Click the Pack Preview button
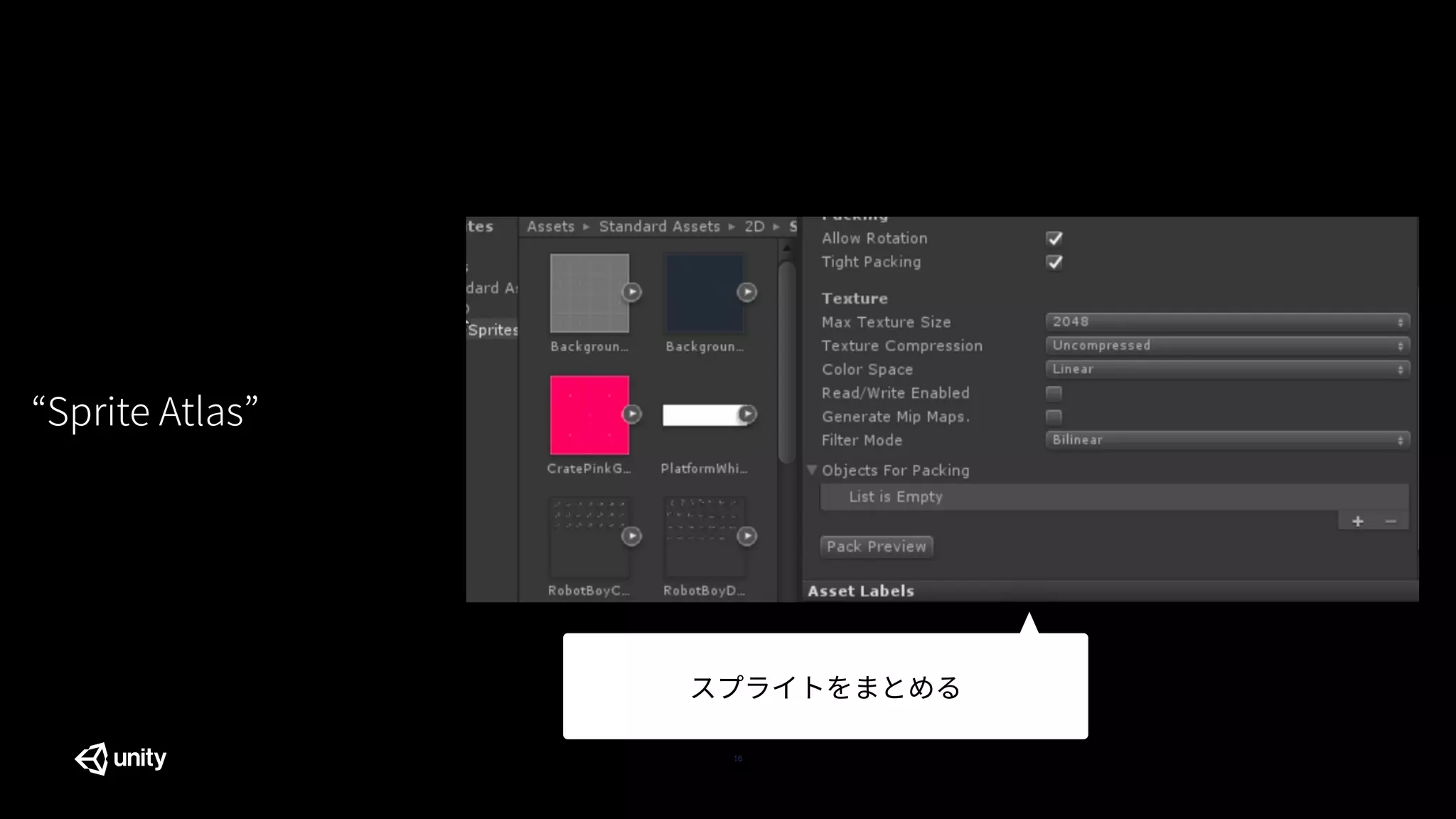Viewport: 1456px width, 819px height. click(x=876, y=547)
